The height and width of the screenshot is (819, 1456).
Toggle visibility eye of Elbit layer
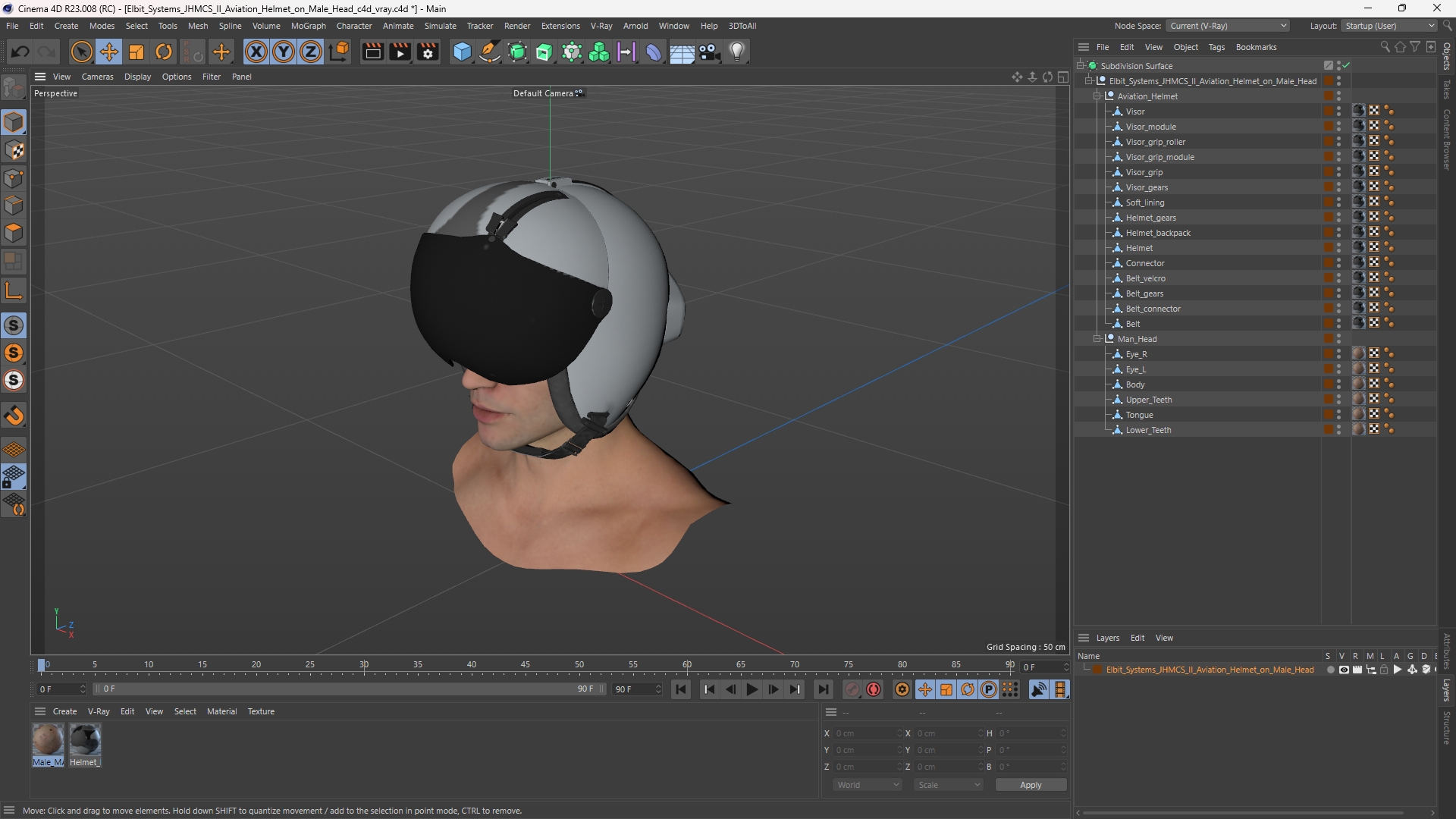pos(1344,670)
